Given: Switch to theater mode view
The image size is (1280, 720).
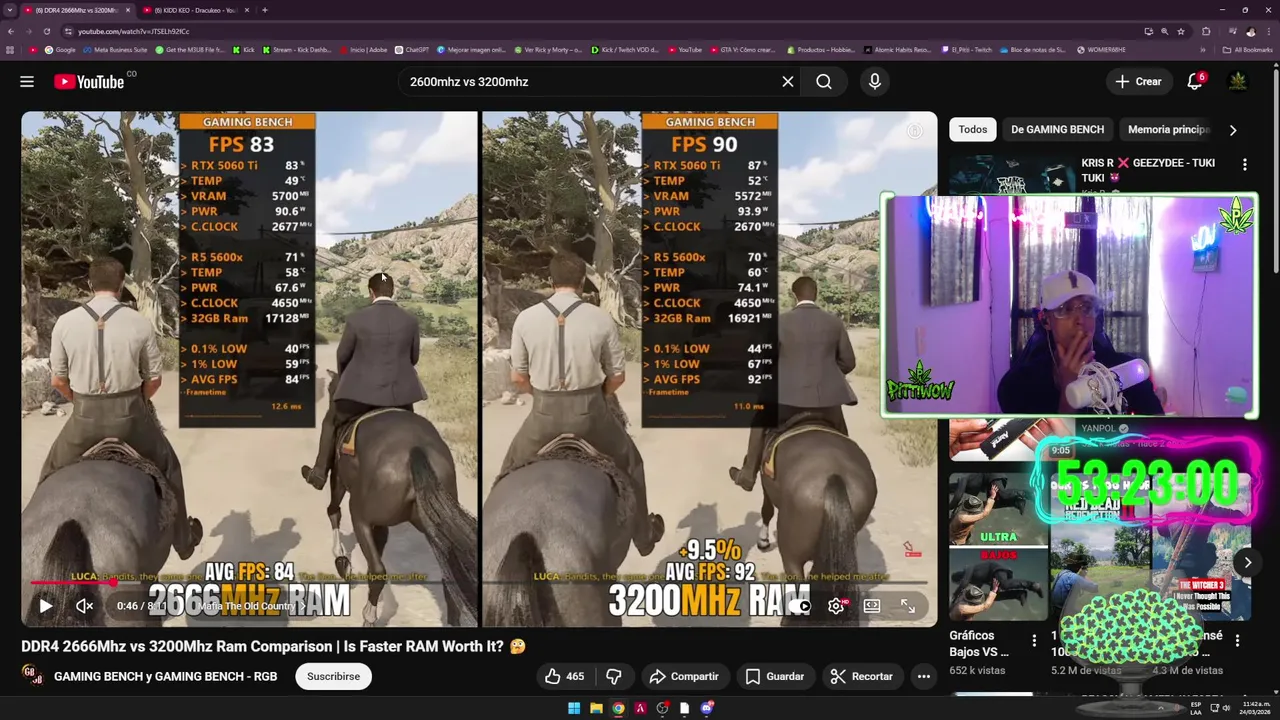Looking at the screenshot, I should (872, 605).
